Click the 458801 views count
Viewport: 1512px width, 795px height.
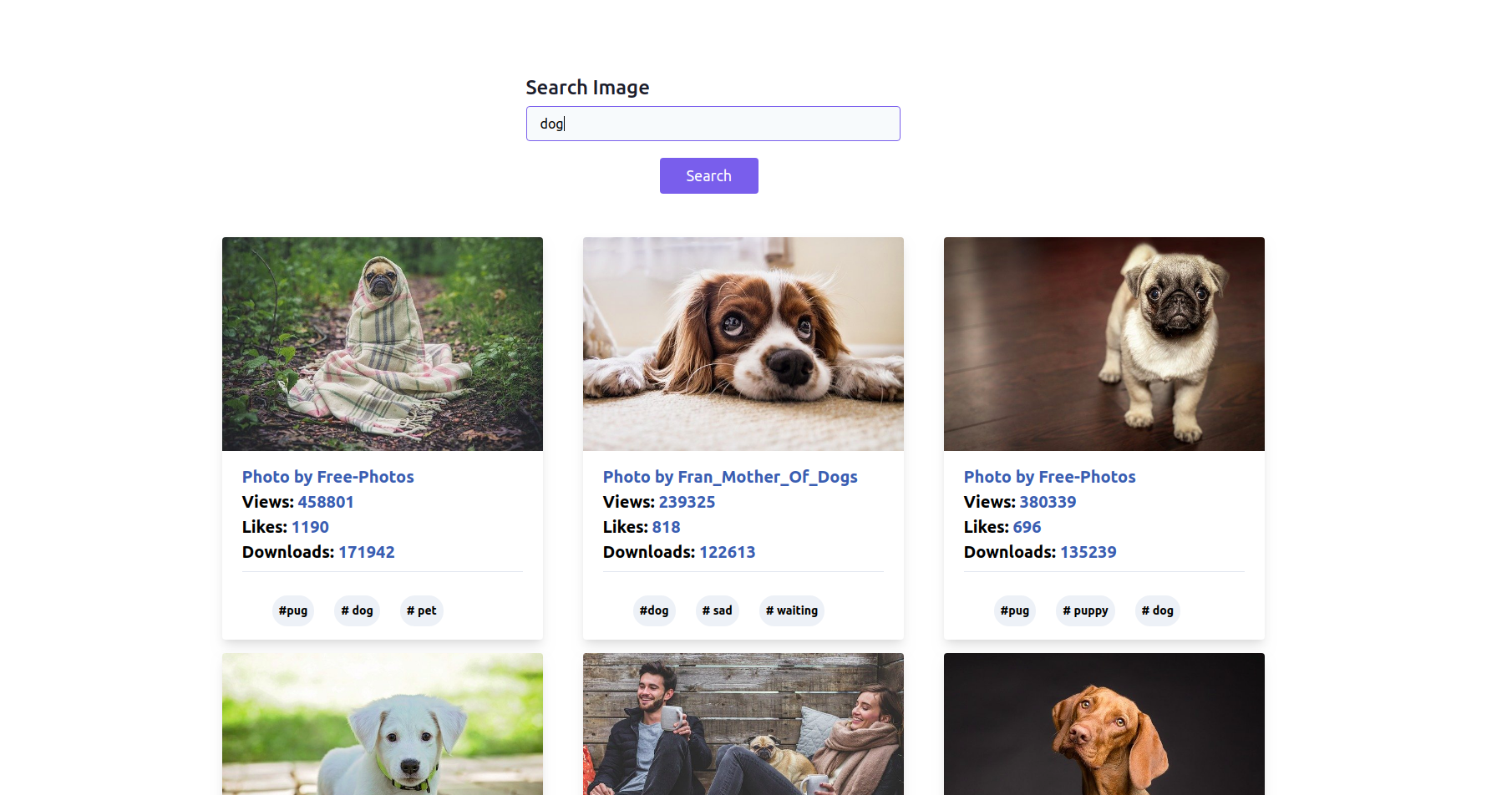326,502
